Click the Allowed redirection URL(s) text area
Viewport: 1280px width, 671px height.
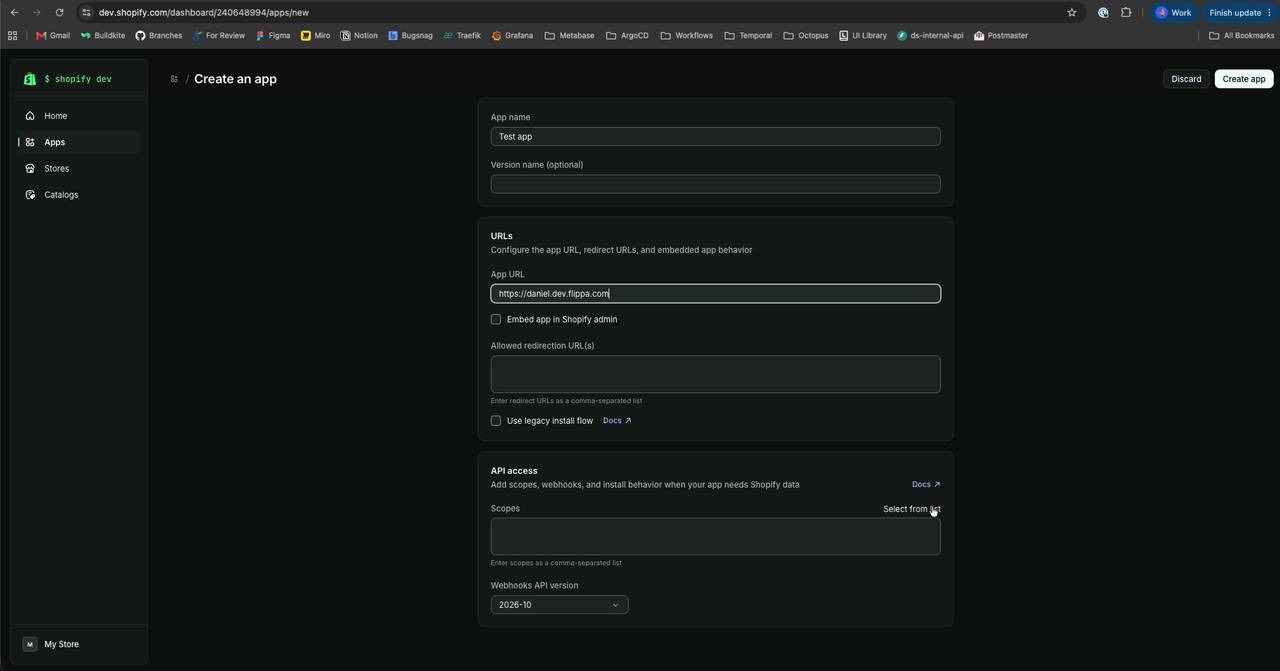[x=716, y=374]
